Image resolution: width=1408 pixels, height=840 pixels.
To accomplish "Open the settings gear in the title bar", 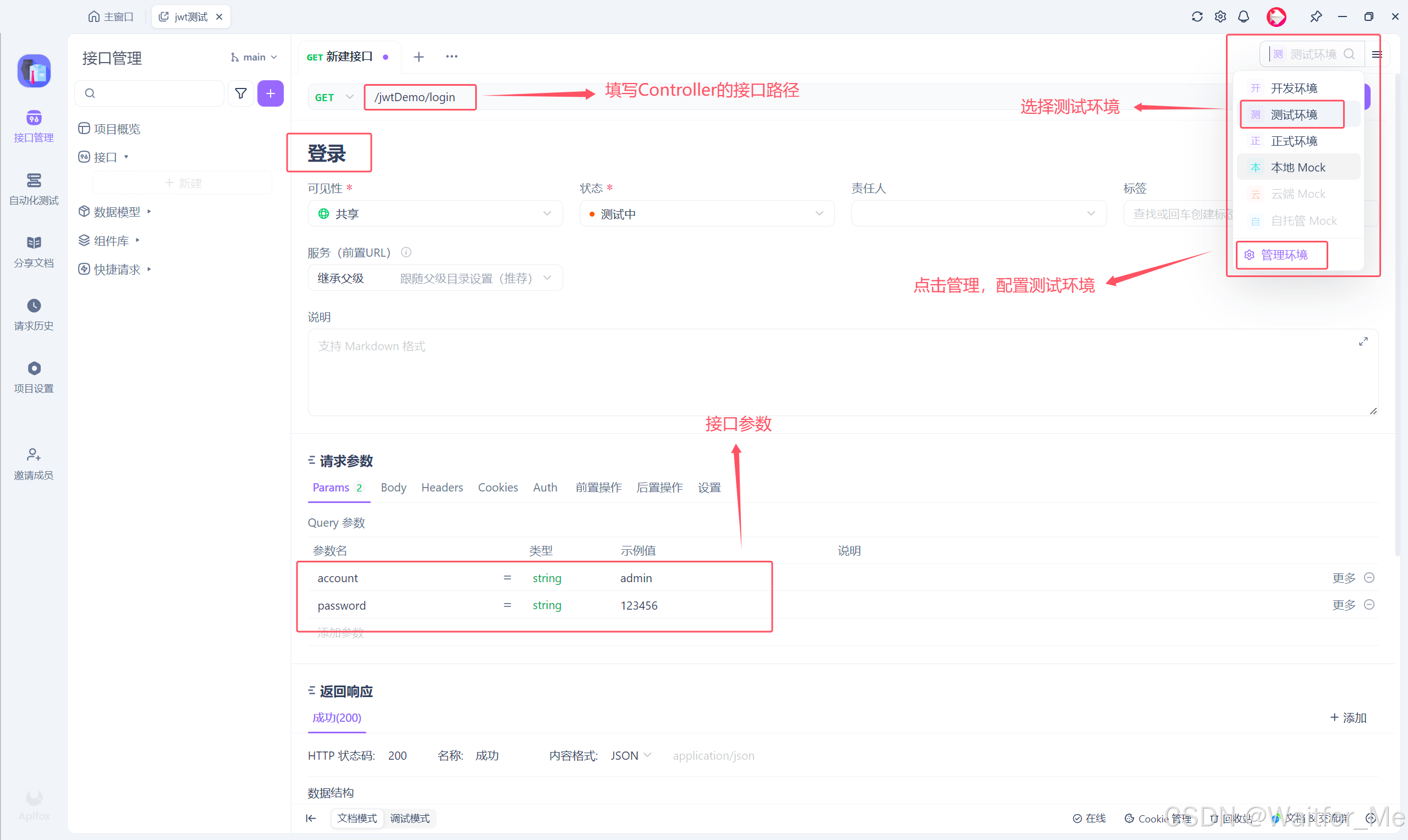I will pos(1220,16).
